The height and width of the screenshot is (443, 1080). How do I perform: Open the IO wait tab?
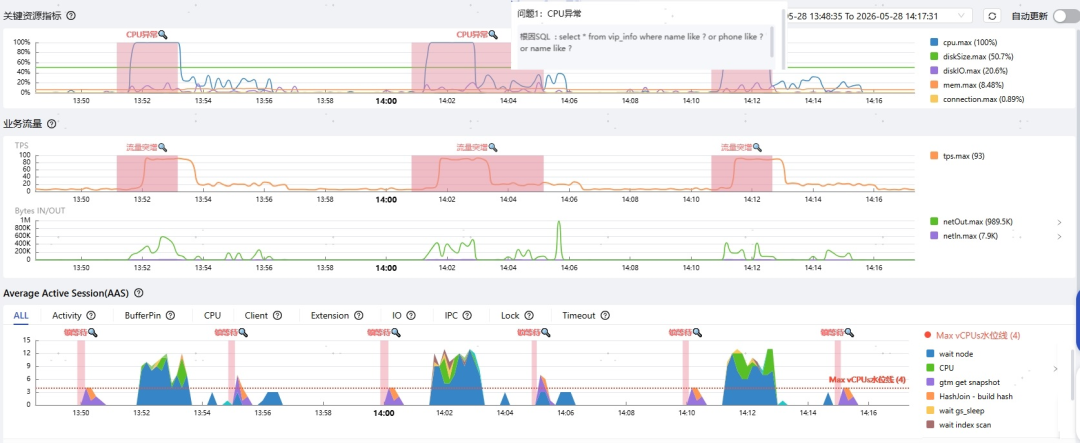(x=397, y=316)
